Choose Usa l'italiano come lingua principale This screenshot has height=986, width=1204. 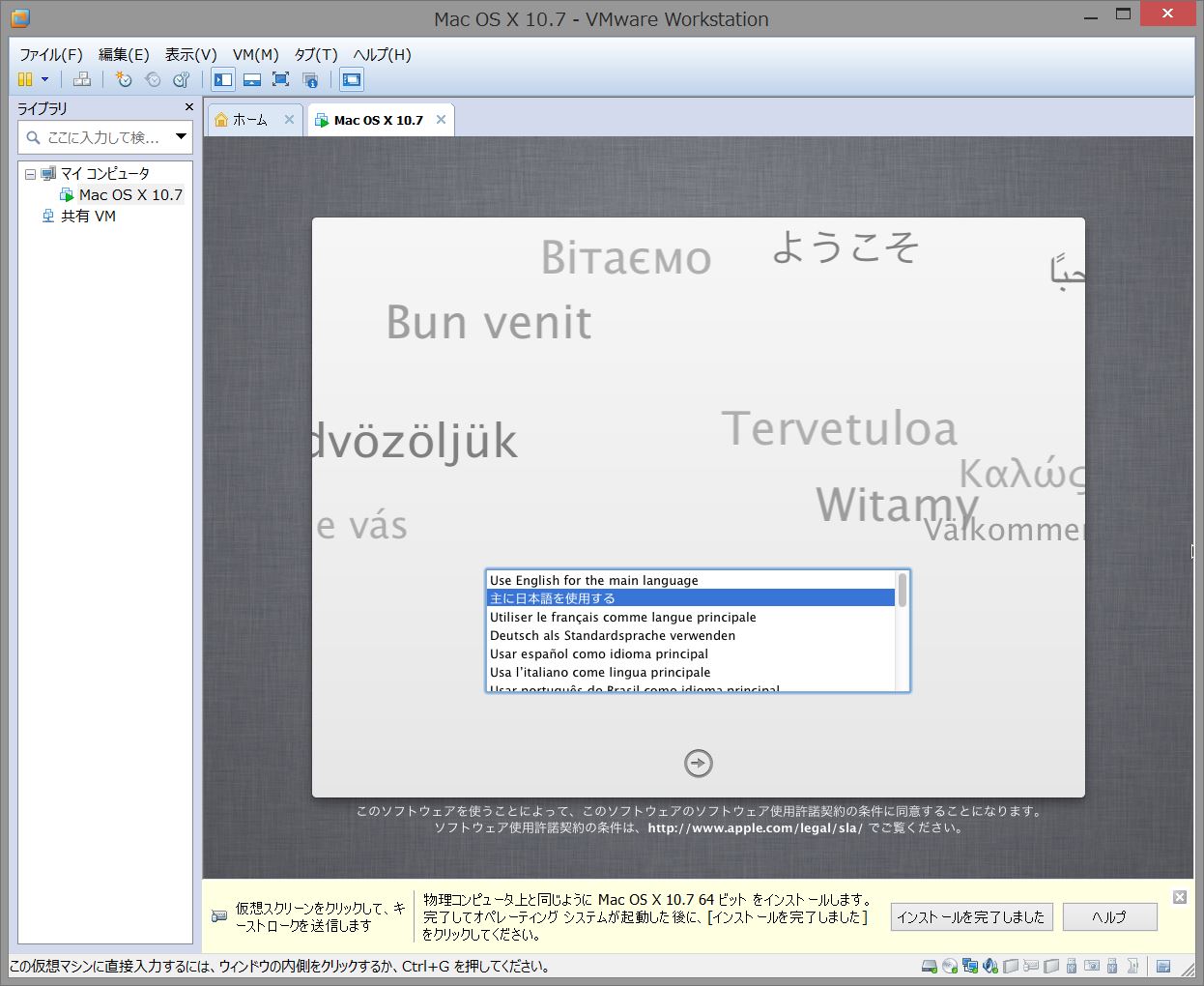tap(690, 672)
